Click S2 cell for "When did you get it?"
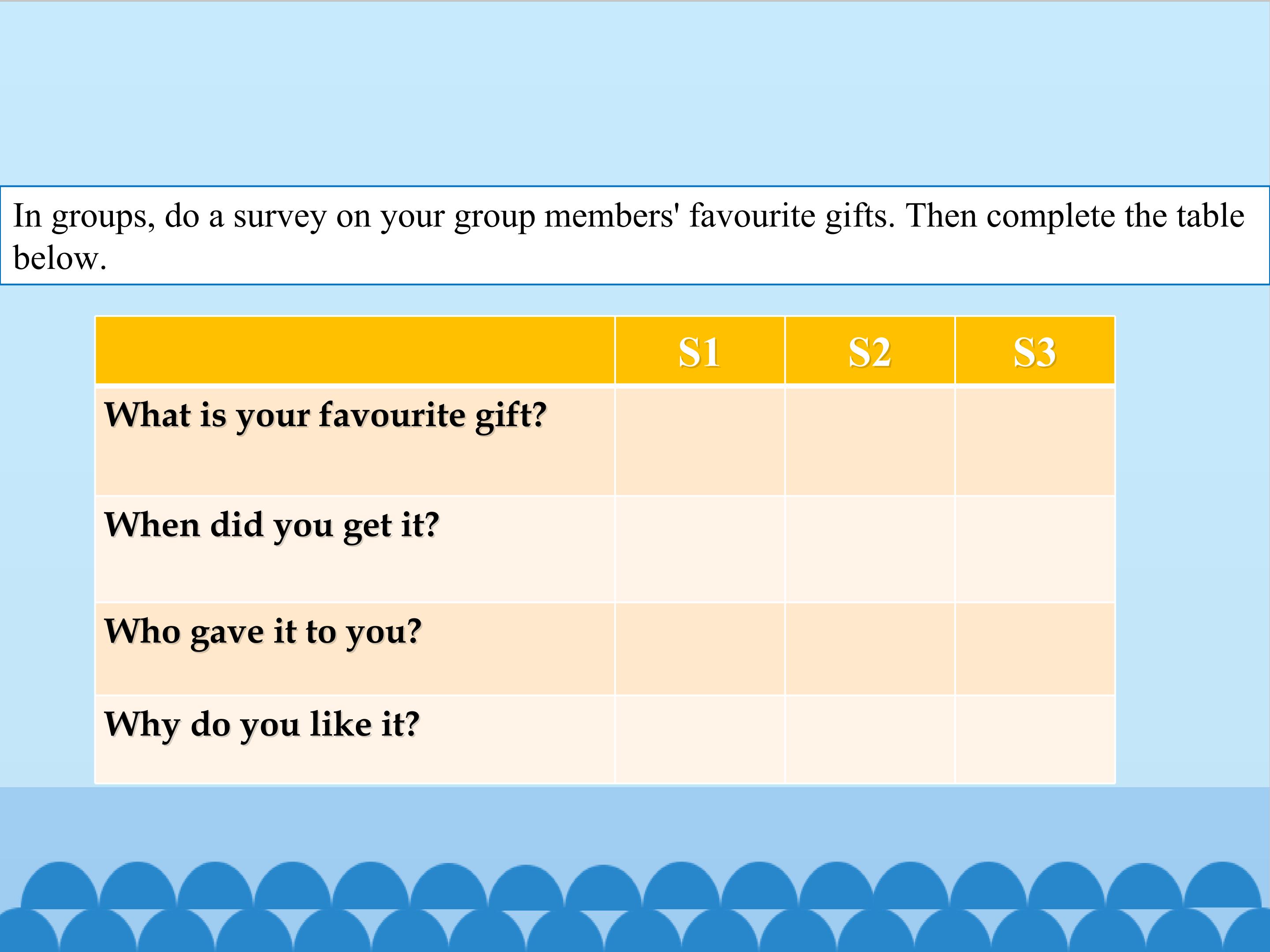 click(869, 549)
